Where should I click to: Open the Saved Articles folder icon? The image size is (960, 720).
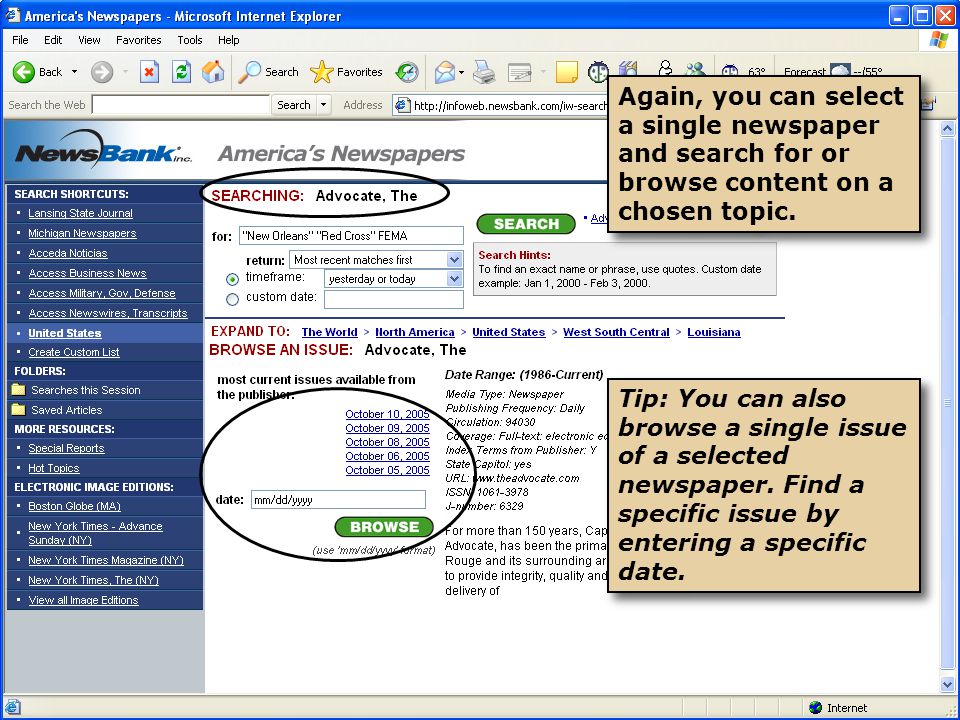pyautogui.click(x=18, y=410)
